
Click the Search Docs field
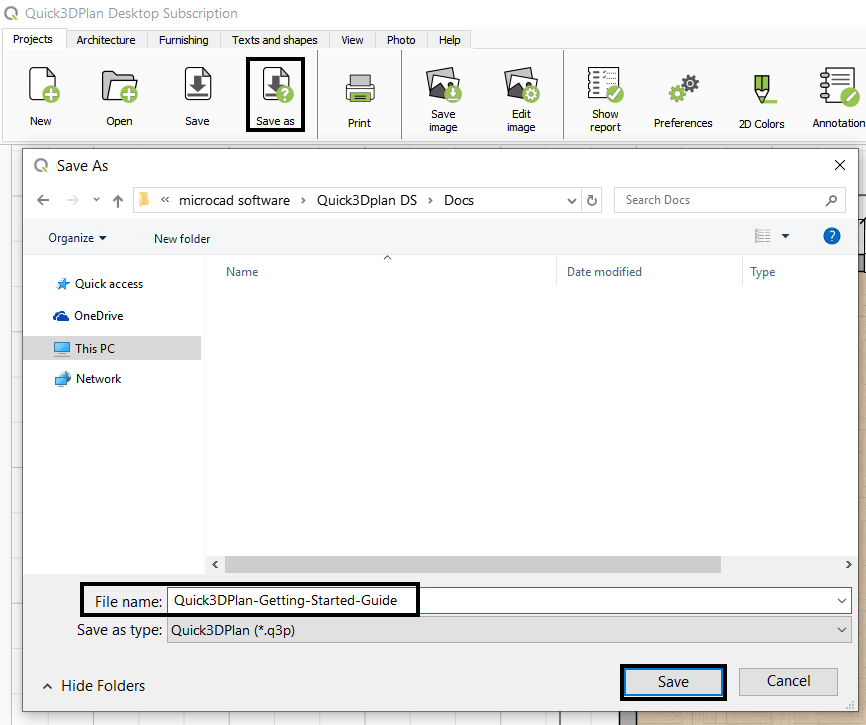[730, 200]
